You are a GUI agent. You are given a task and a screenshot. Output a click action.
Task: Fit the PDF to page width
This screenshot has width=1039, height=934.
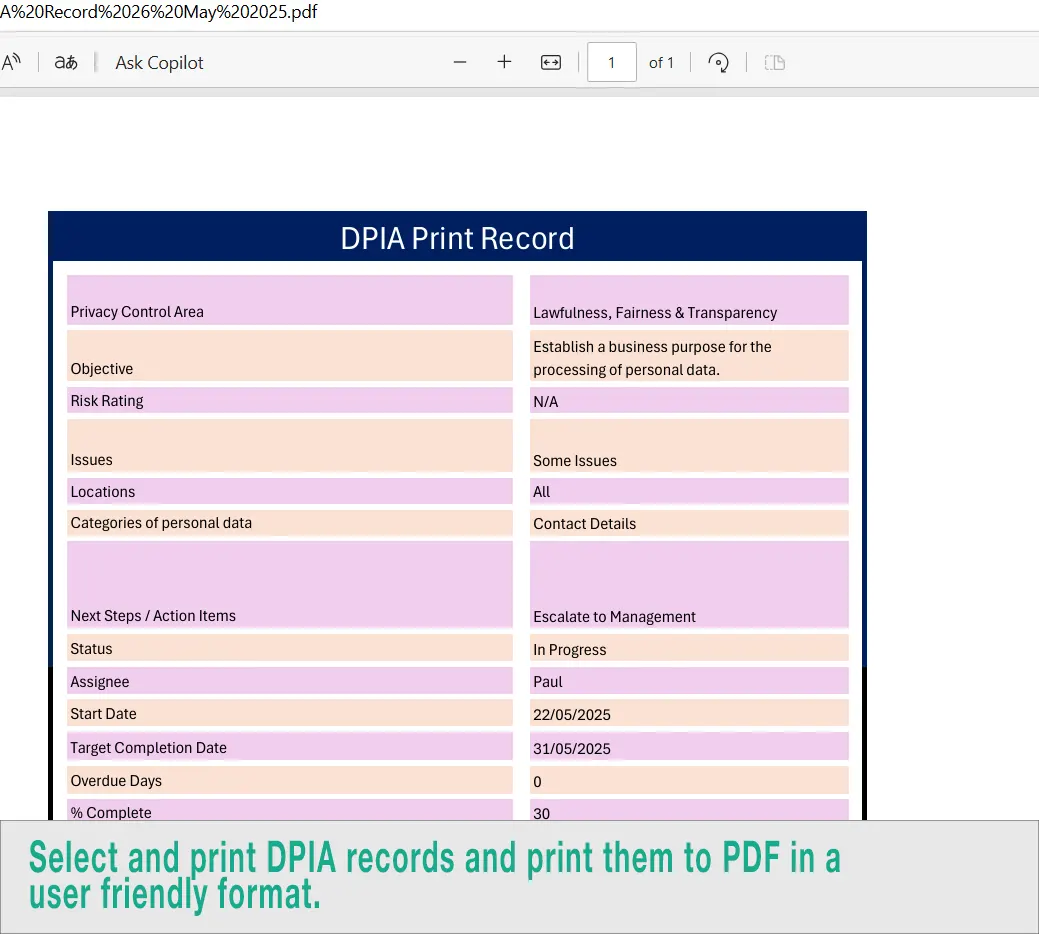click(x=550, y=61)
